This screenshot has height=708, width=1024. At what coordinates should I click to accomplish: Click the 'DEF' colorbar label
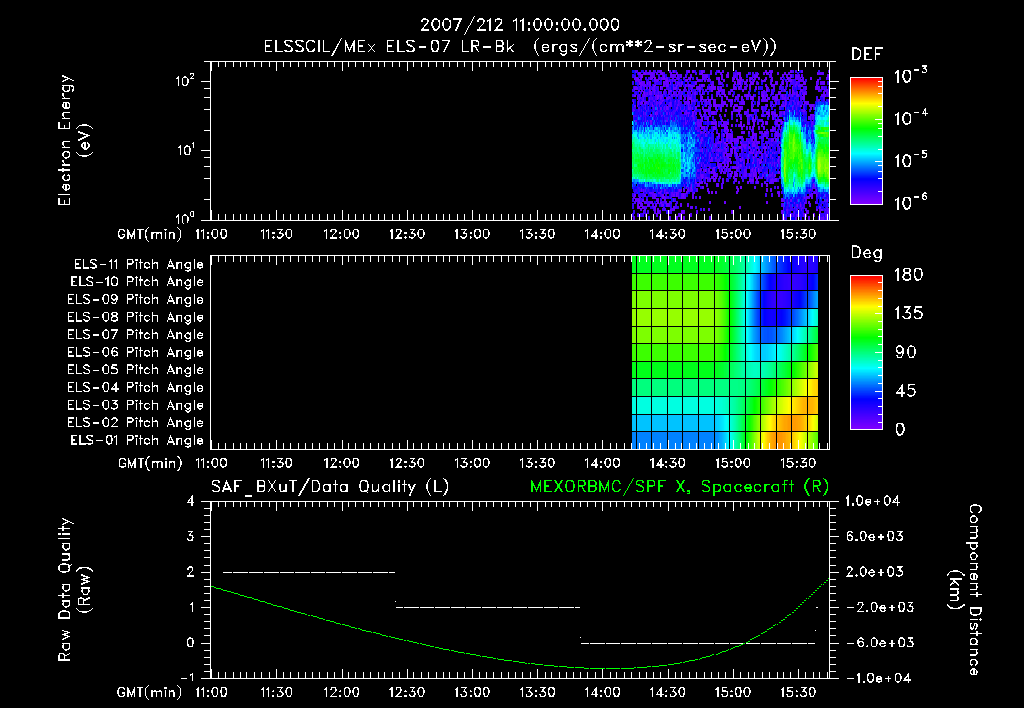click(867, 54)
